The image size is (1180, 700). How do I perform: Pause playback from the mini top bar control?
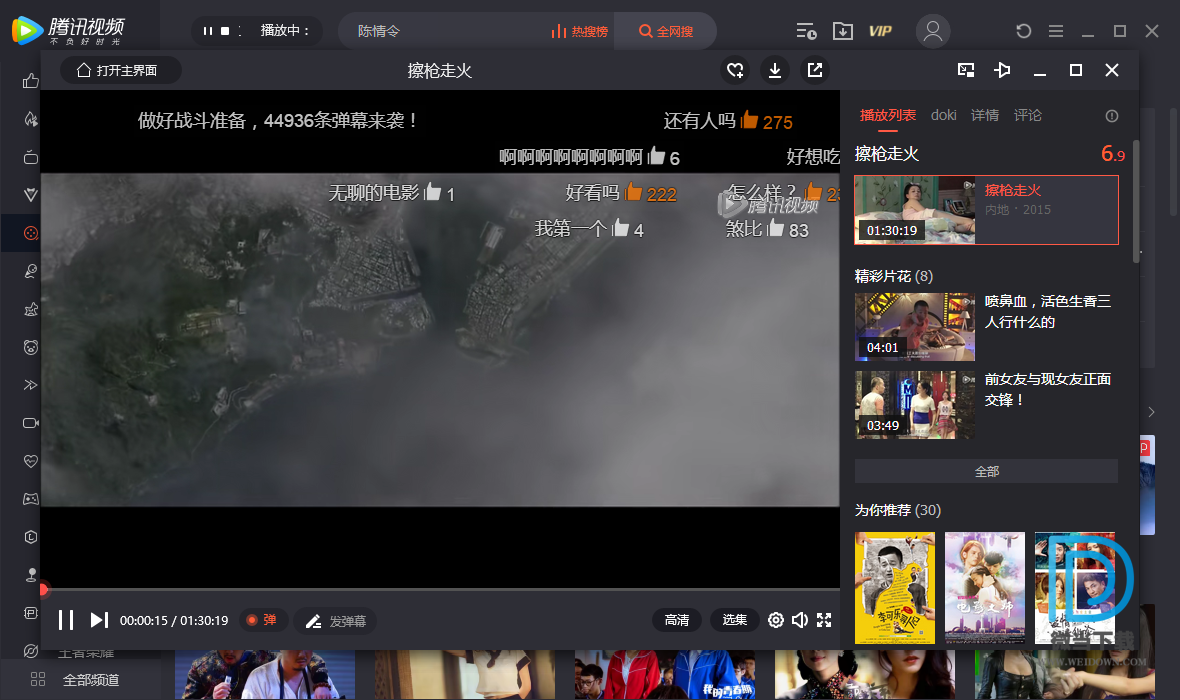[x=208, y=31]
